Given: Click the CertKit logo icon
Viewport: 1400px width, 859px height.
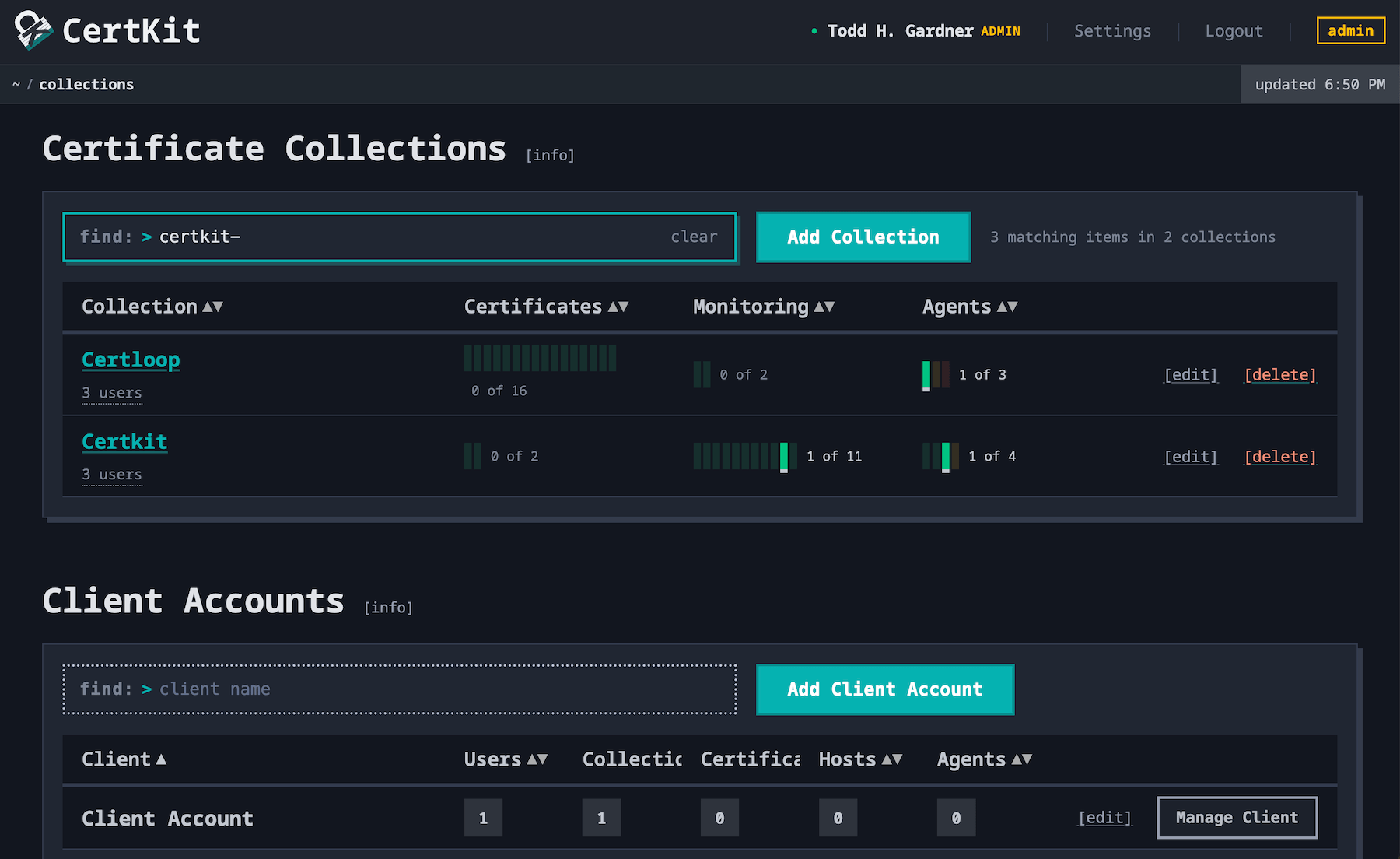Looking at the screenshot, I should pos(33,30).
